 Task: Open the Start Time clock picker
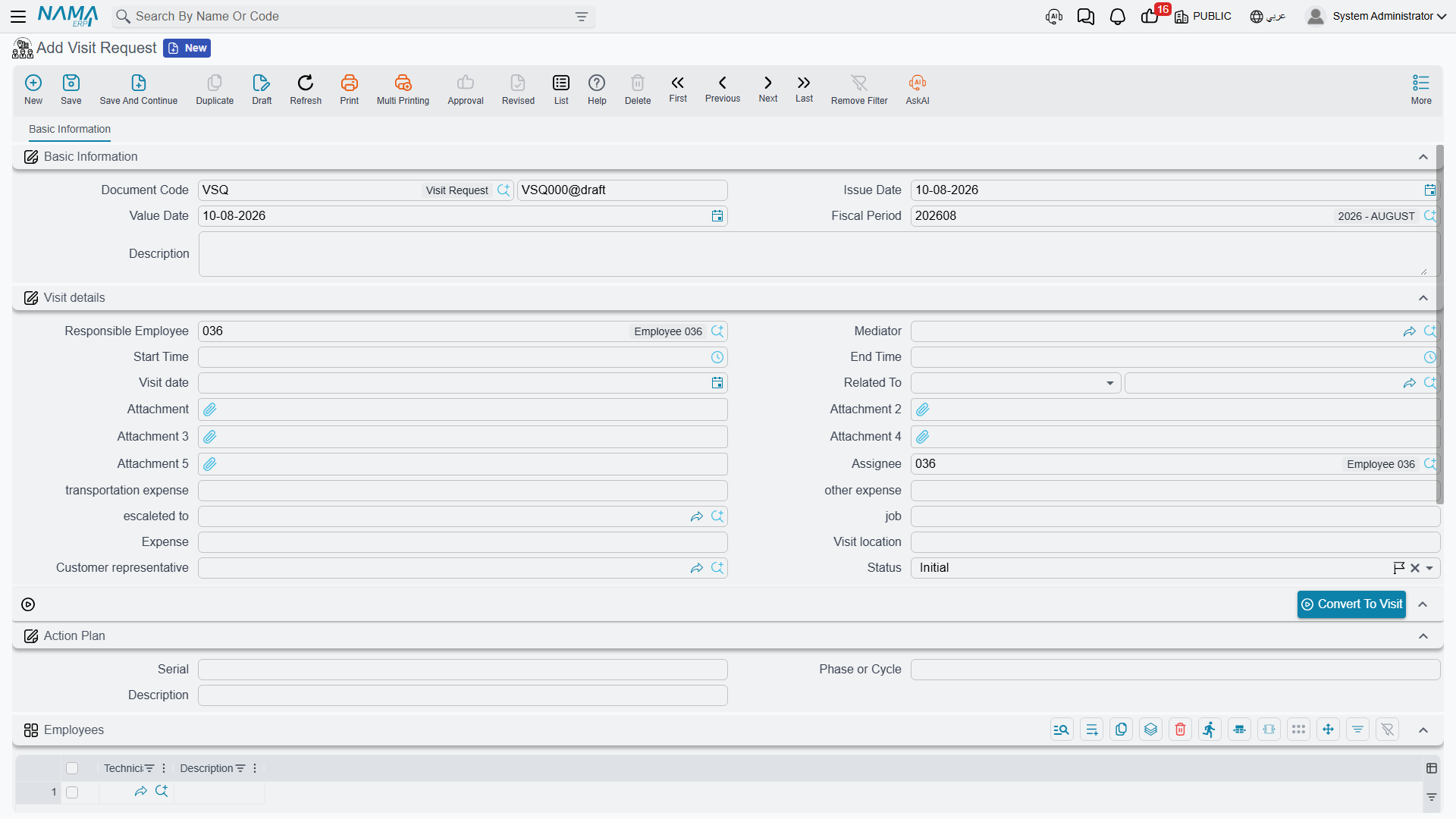click(717, 357)
